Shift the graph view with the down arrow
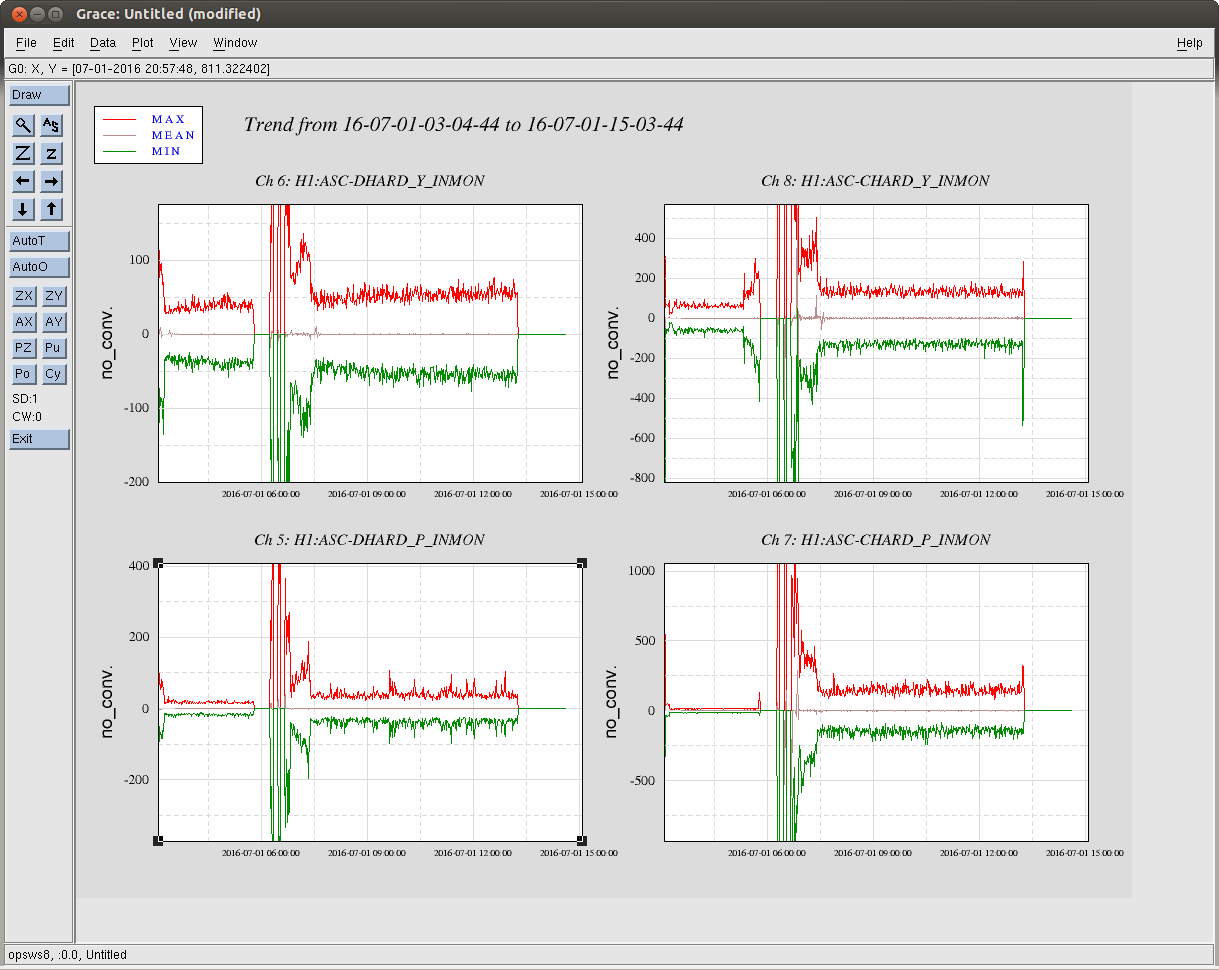 23,209
